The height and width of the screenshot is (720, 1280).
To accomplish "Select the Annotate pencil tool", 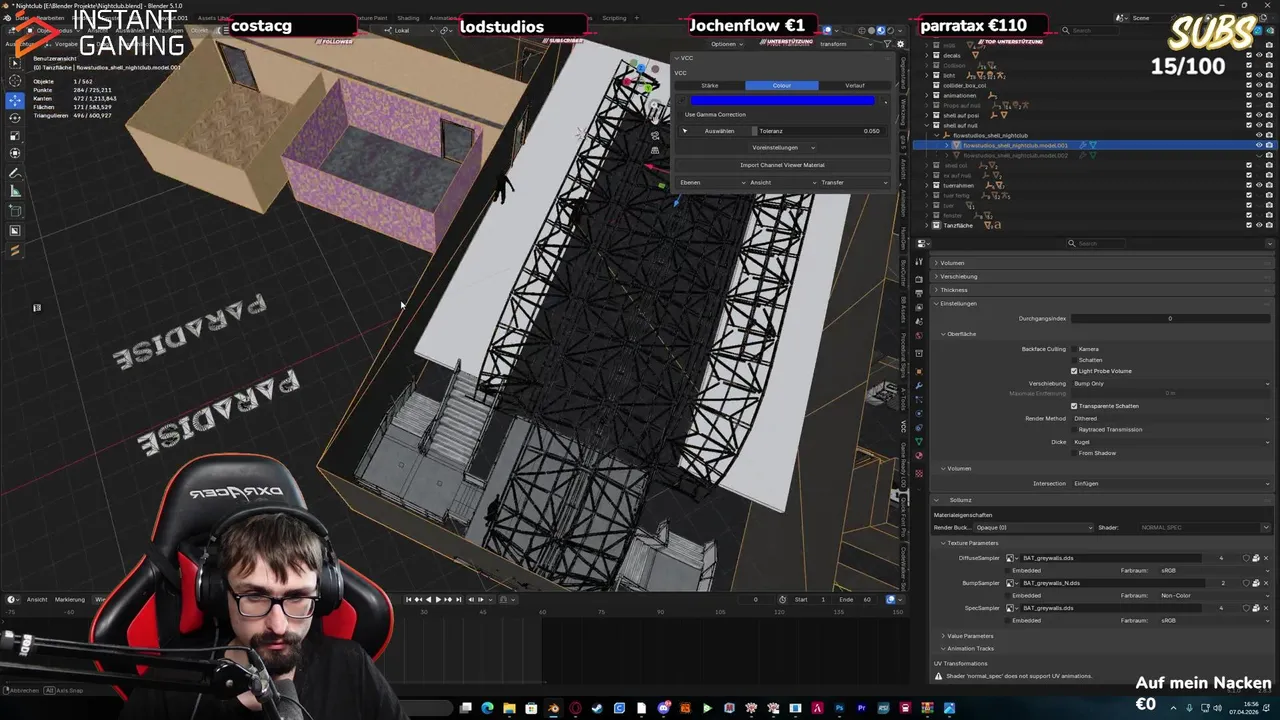I will click(15, 173).
